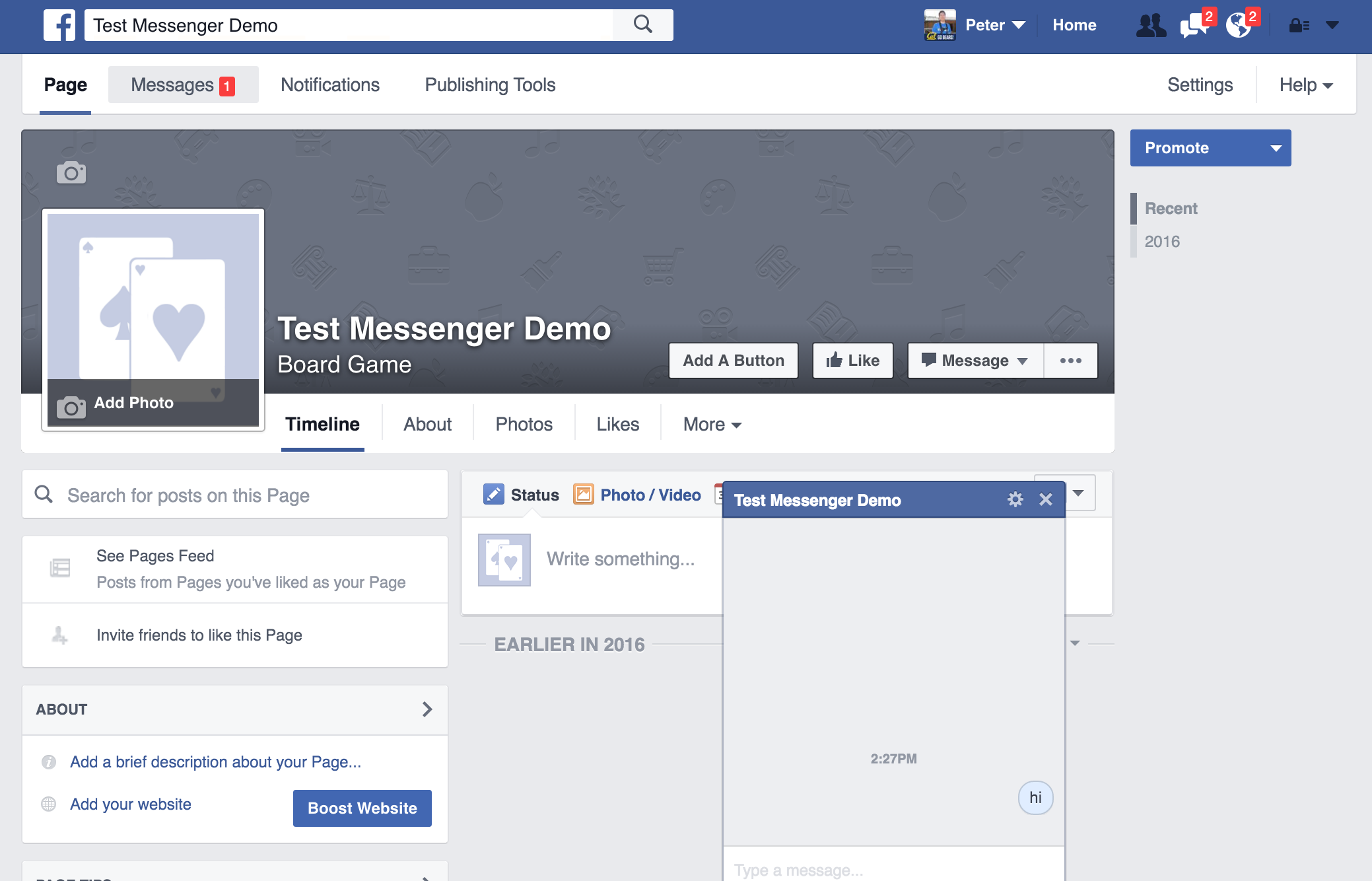The width and height of the screenshot is (1372, 881).
Task: Click the Boost Website button
Action: [x=362, y=808]
